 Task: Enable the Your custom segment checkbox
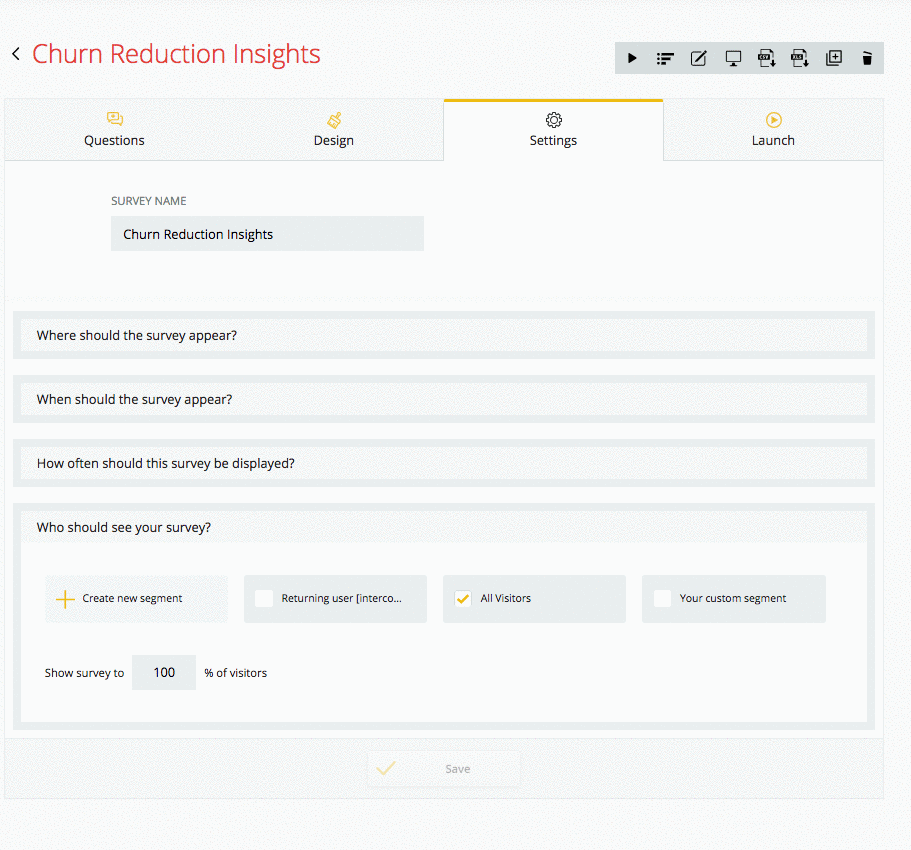tap(662, 598)
